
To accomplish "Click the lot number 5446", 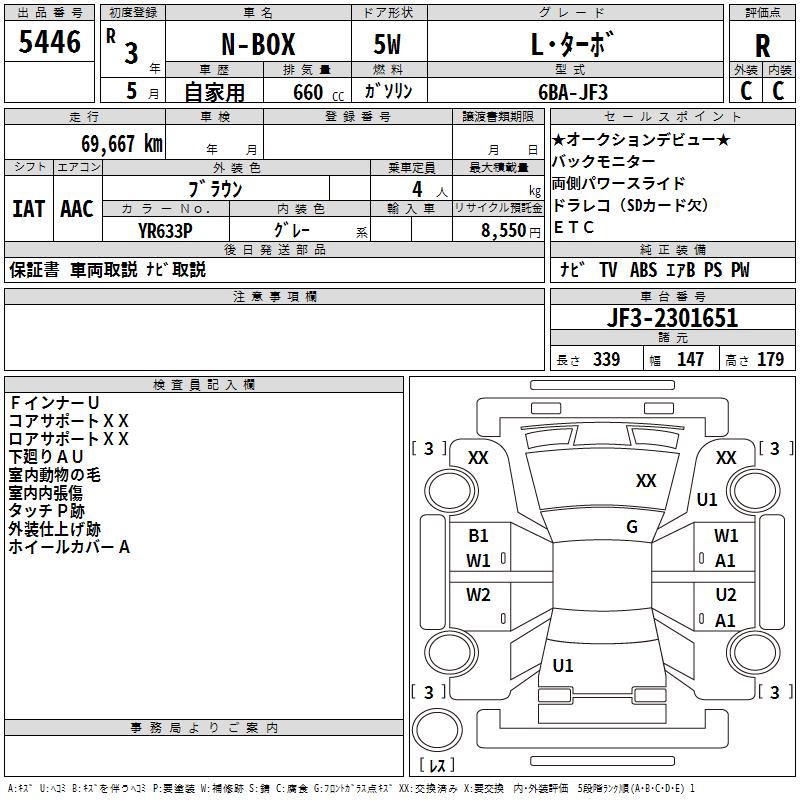I will tap(50, 43).
